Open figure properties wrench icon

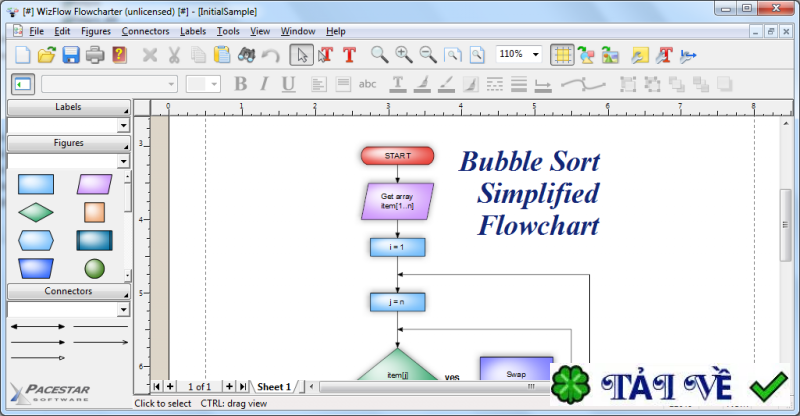coord(640,55)
